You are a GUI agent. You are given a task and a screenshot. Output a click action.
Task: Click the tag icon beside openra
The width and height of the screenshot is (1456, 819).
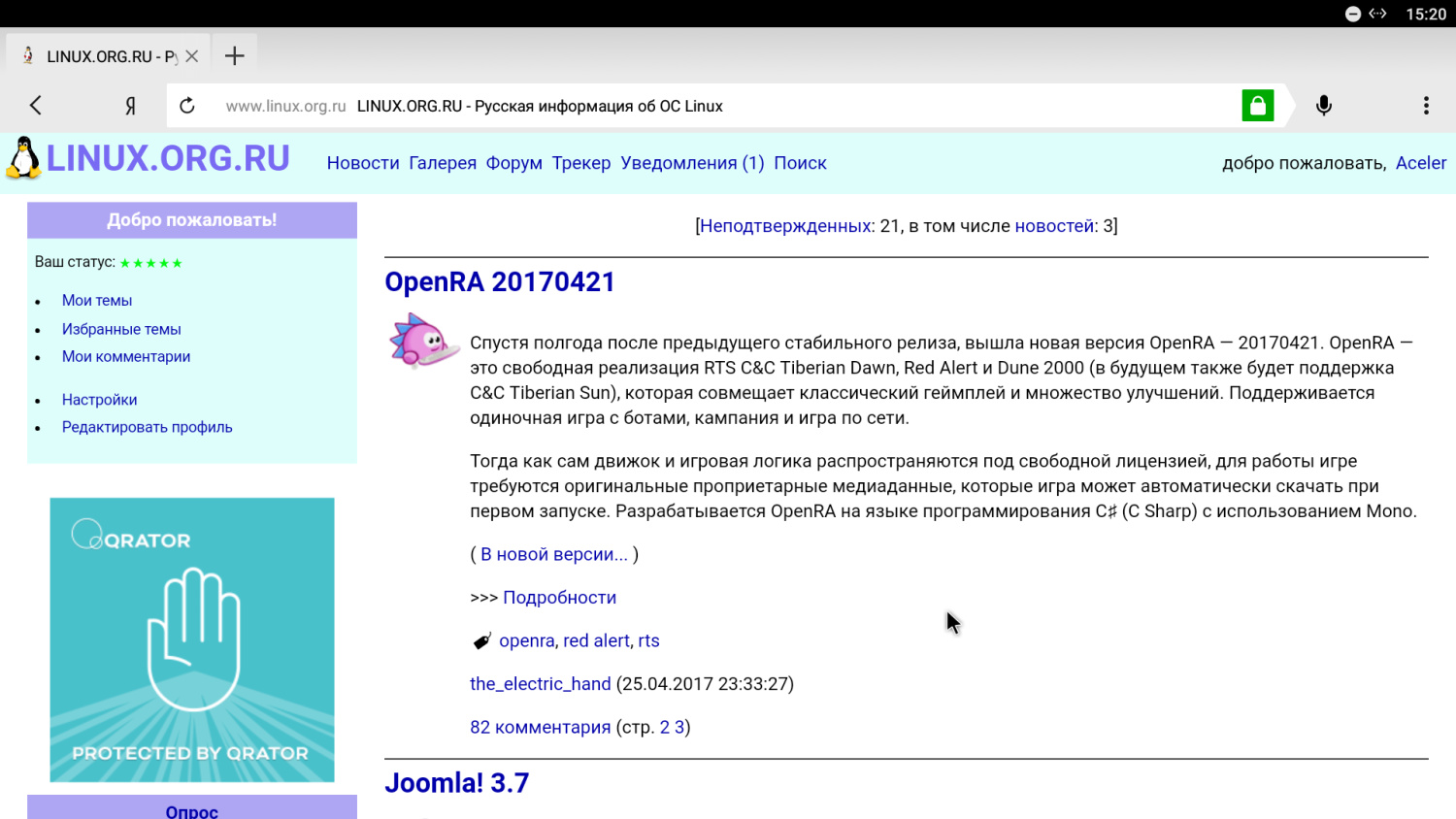[481, 641]
